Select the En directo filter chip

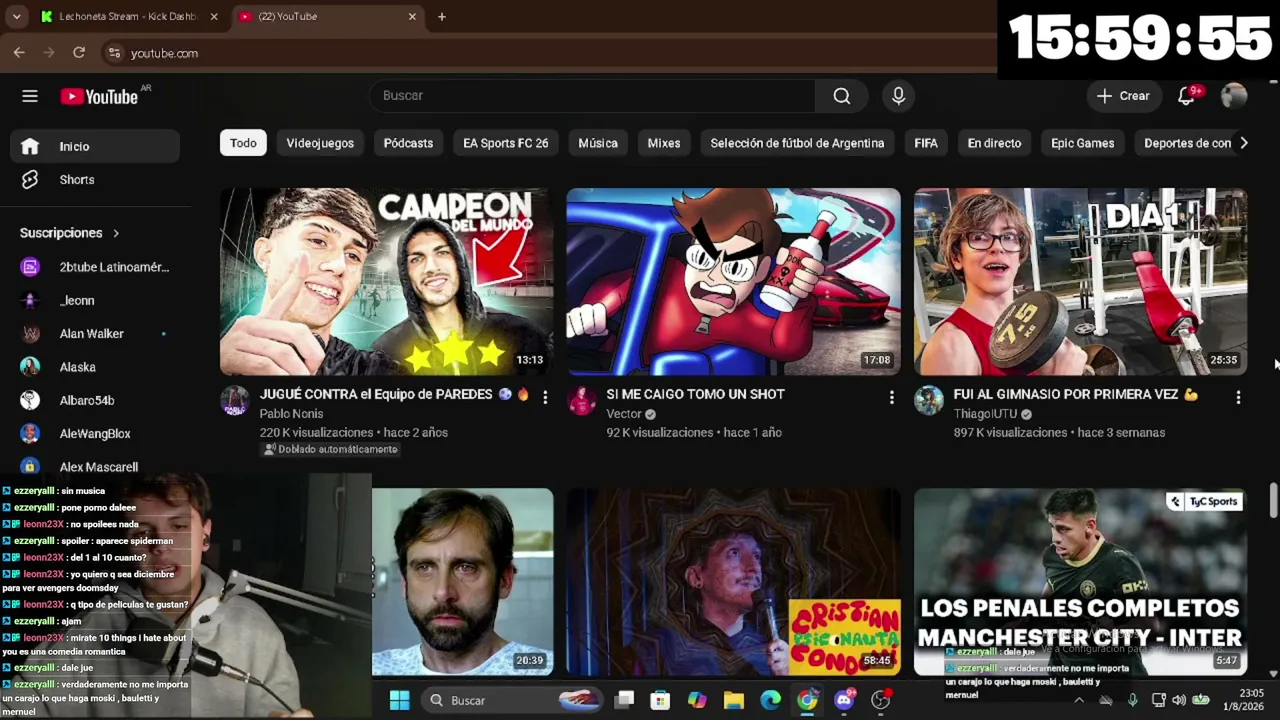click(x=994, y=143)
